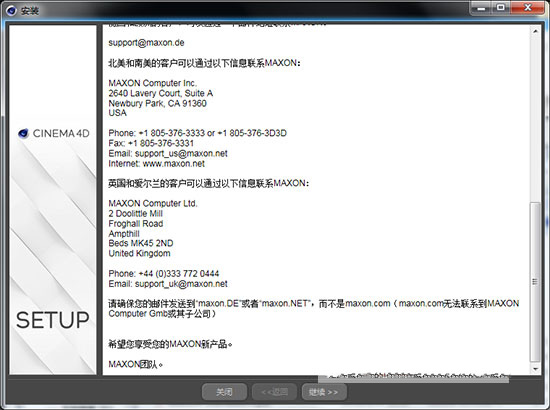Close the window with the red X
Viewport: 550px width, 410px height.
click(528, 7)
